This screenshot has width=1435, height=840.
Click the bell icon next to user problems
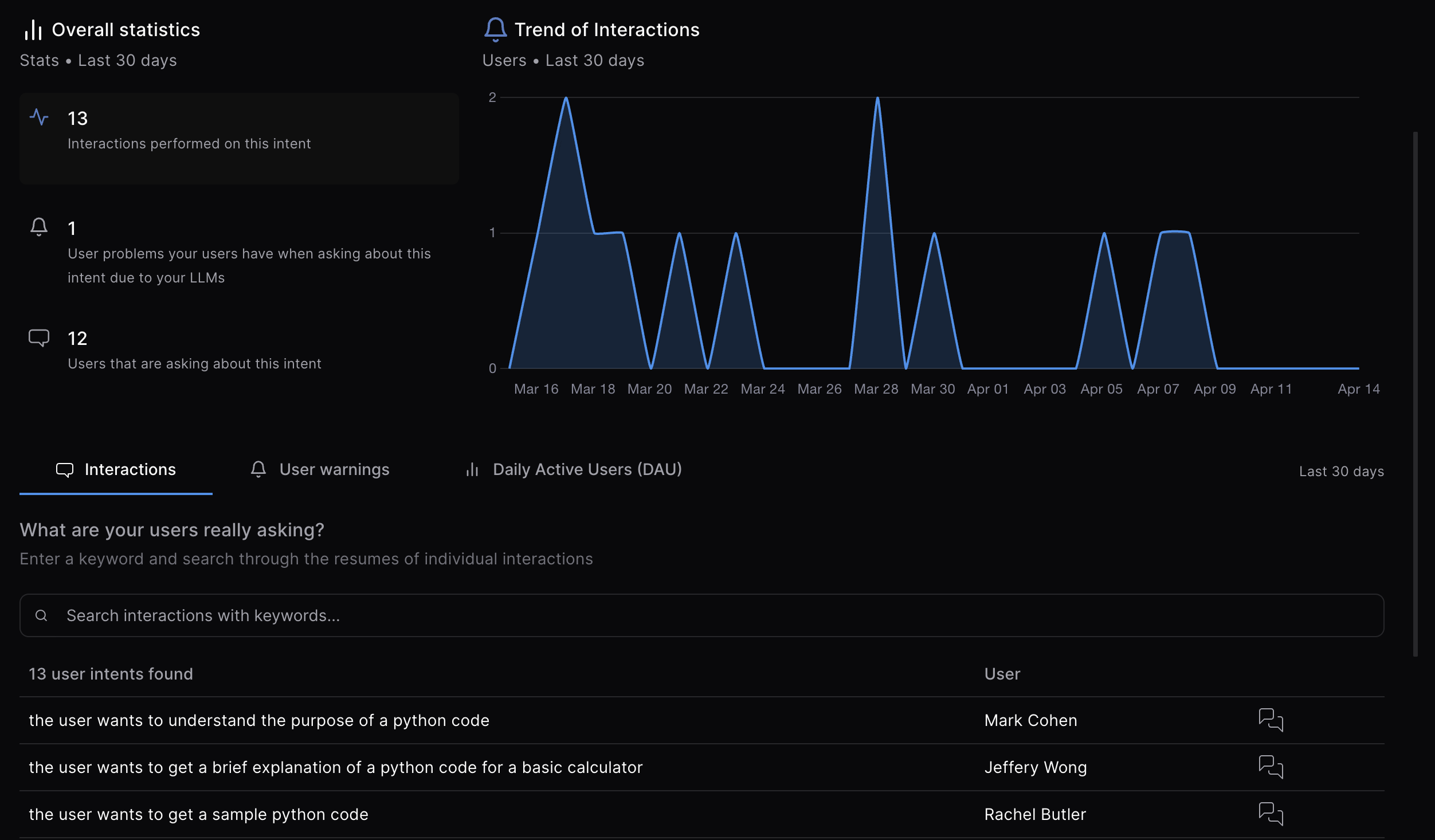39,227
